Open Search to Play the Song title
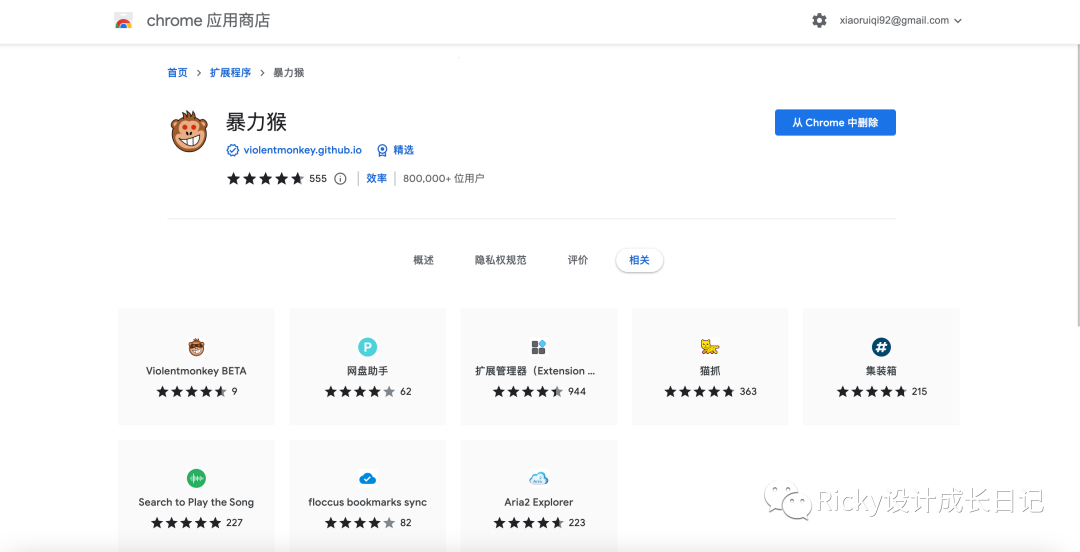This screenshot has height=552, width=1080. pos(196,502)
